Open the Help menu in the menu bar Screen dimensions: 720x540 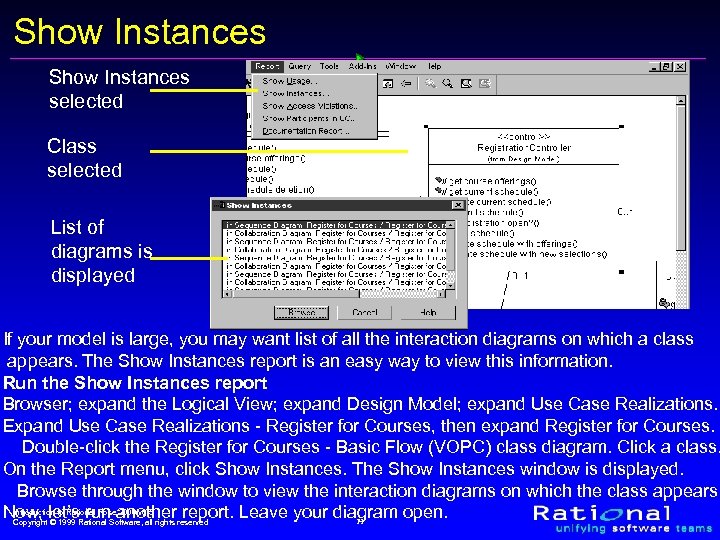(x=434, y=67)
